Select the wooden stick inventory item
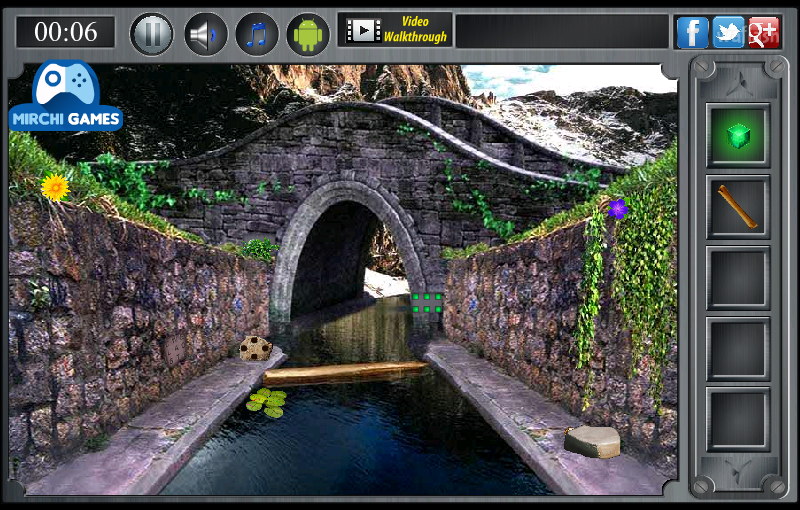This screenshot has width=800, height=510. (x=738, y=207)
